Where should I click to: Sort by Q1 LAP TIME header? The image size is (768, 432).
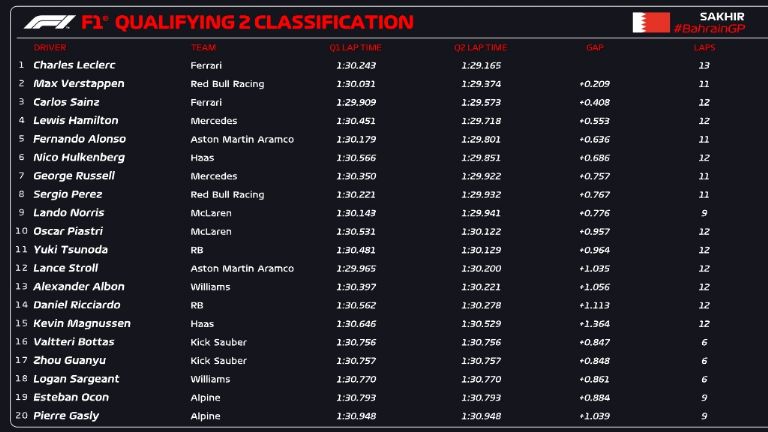[355, 47]
